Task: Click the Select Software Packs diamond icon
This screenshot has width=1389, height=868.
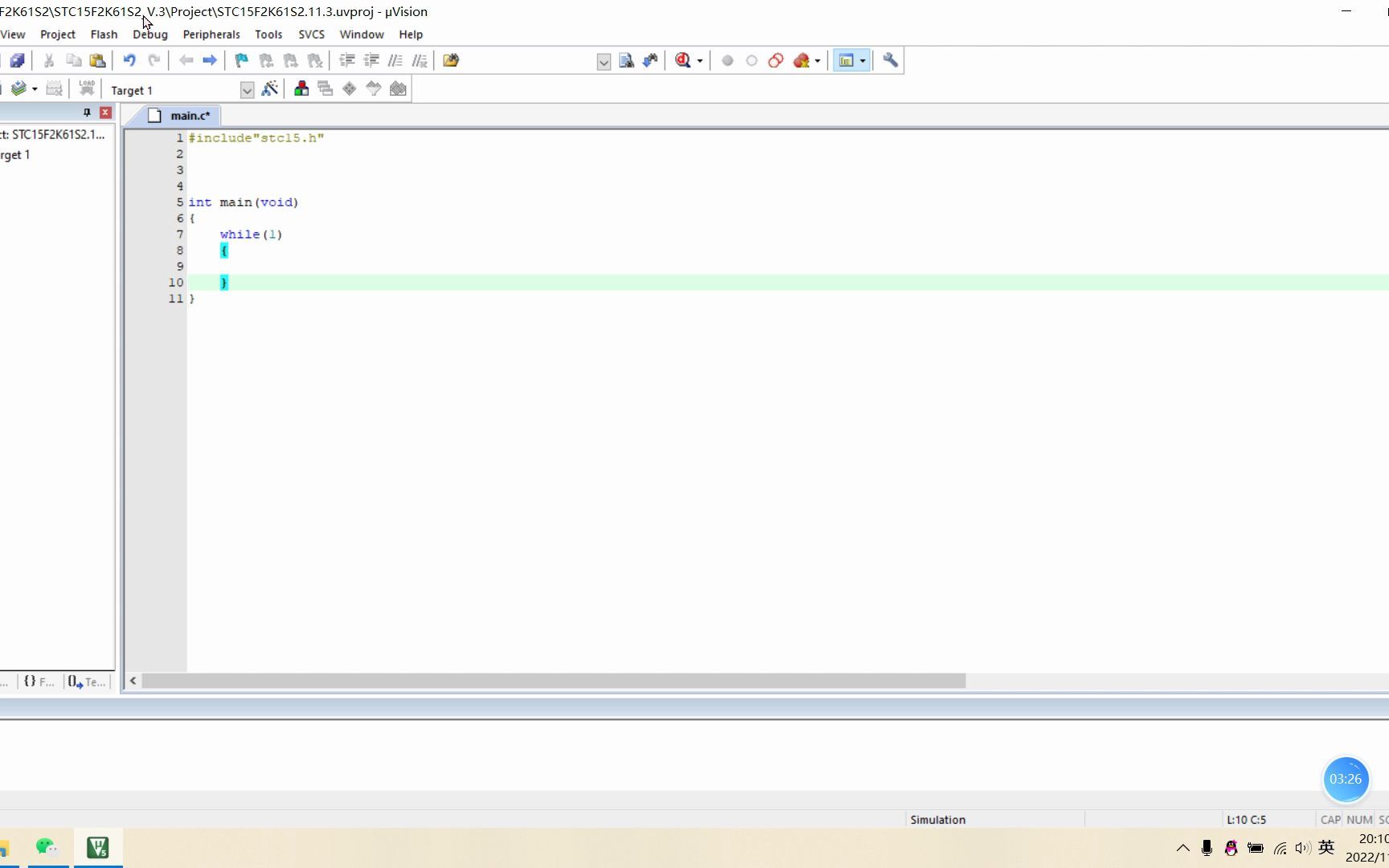Action: point(374,88)
